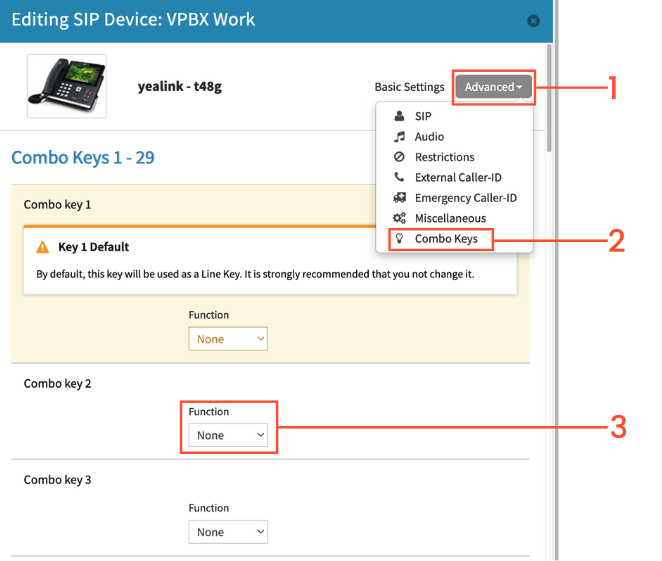Click the Emergency Caller-ID ambulance icon
This screenshot has height=561, width=662.
tap(399, 197)
